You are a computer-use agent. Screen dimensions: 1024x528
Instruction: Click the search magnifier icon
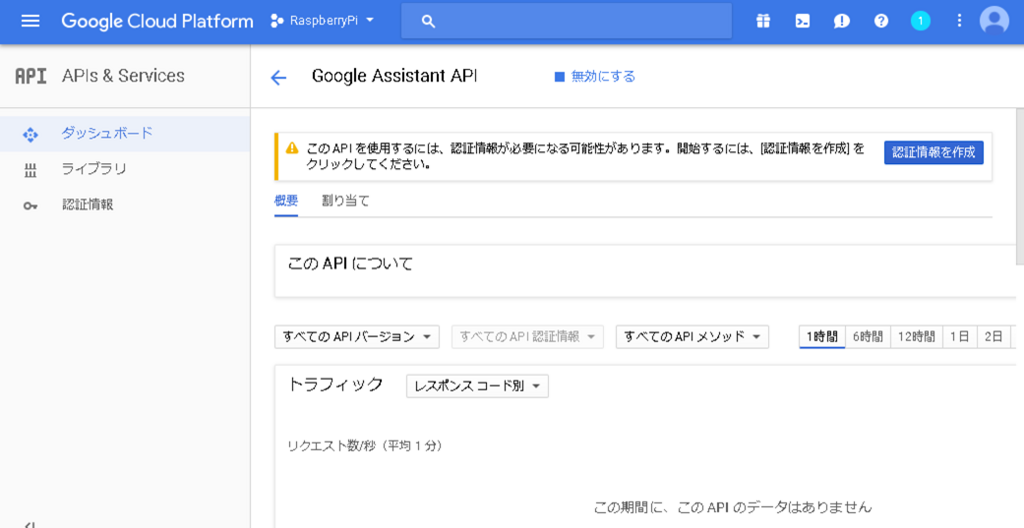(428, 22)
